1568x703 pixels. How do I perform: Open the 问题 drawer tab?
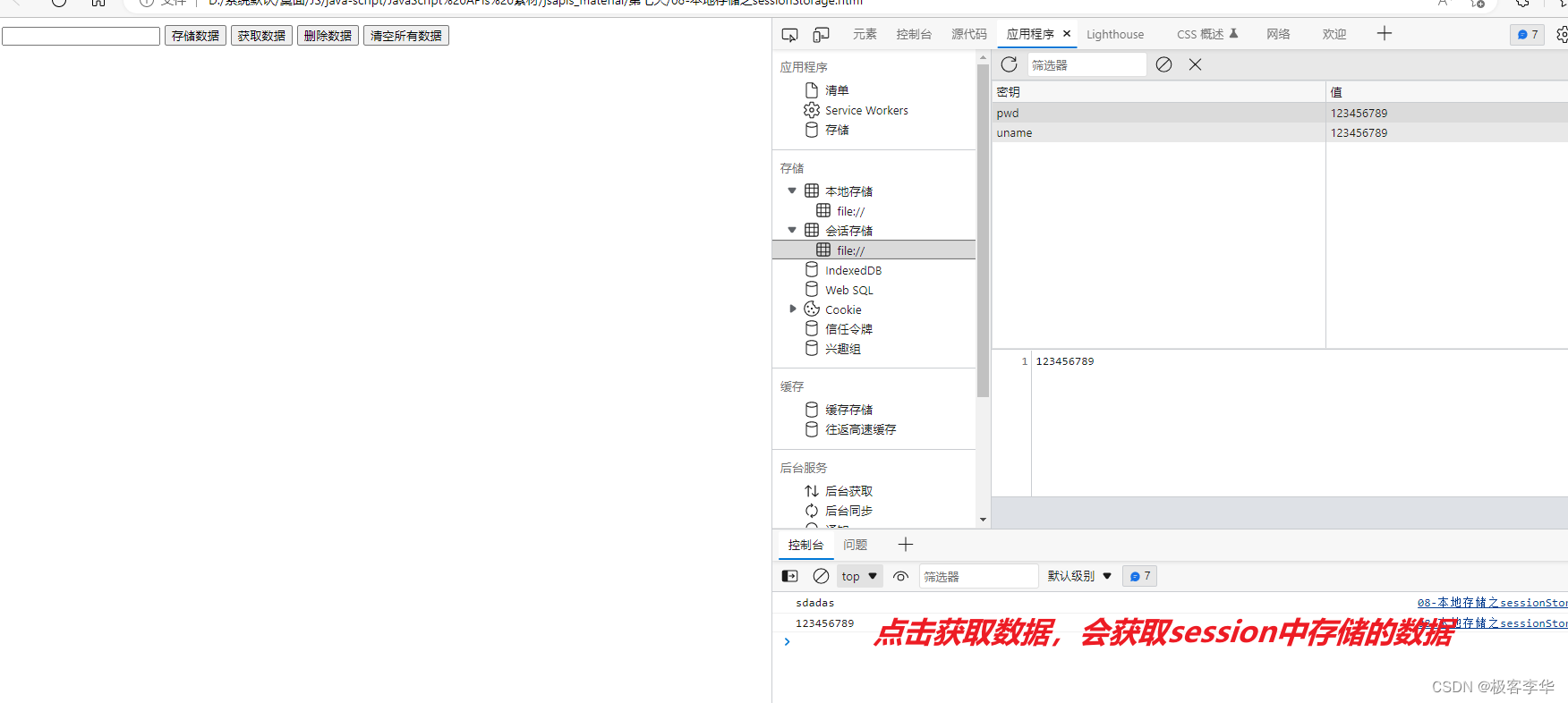(x=855, y=545)
